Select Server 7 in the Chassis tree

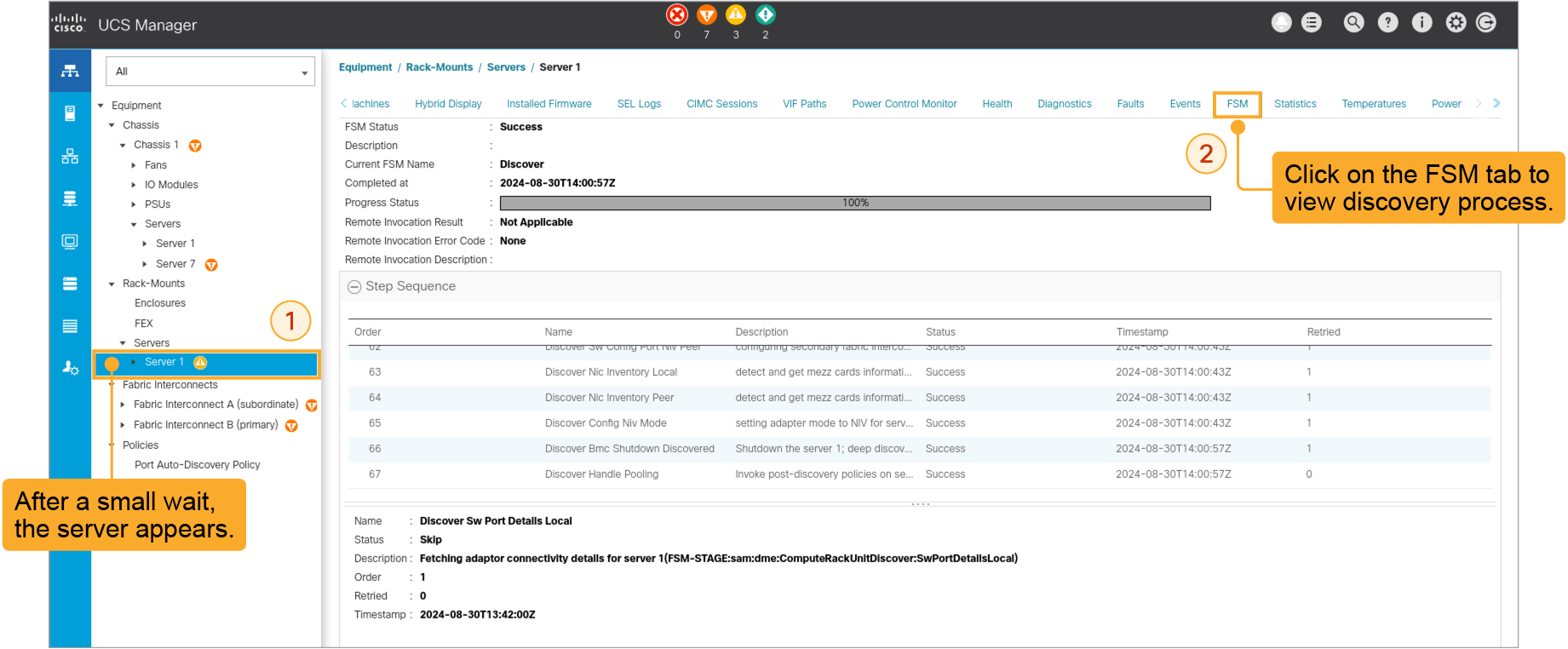[x=175, y=264]
